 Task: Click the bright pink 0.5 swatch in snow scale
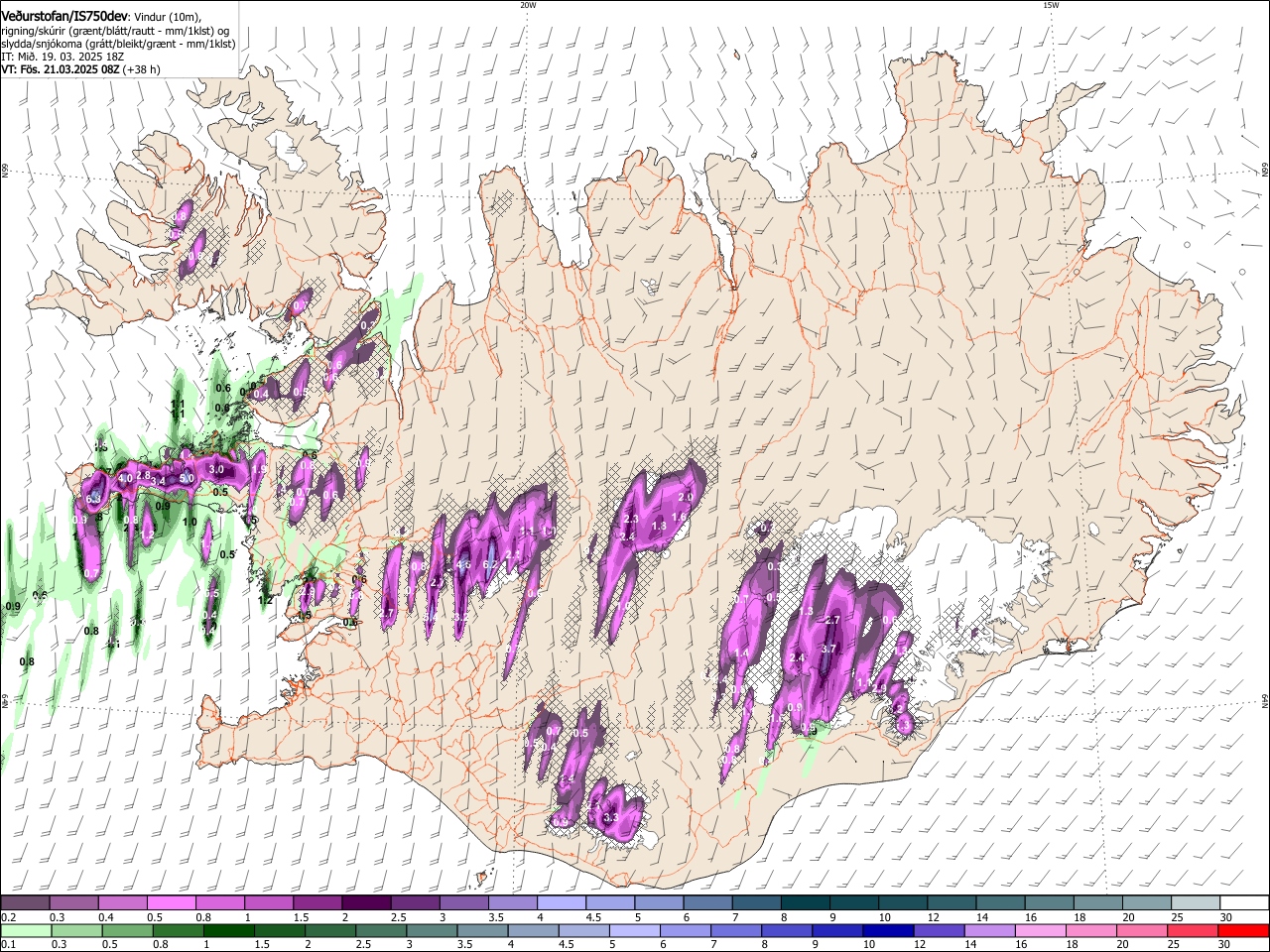pyautogui.click(x=171, y=903)
